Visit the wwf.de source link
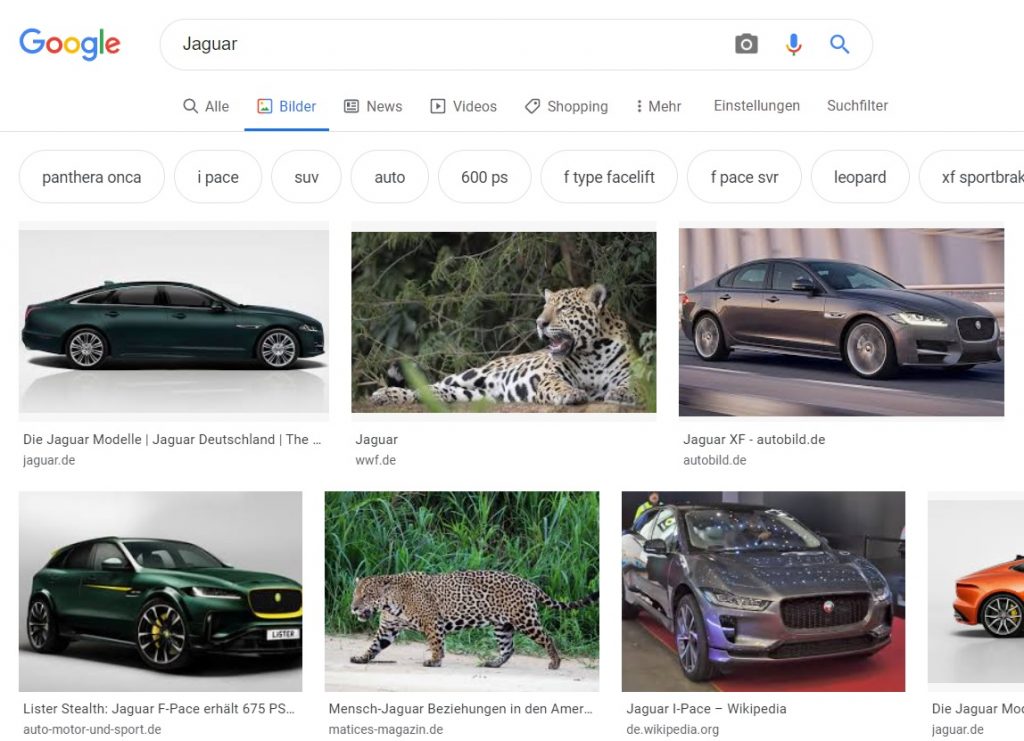 coord(376,460)
